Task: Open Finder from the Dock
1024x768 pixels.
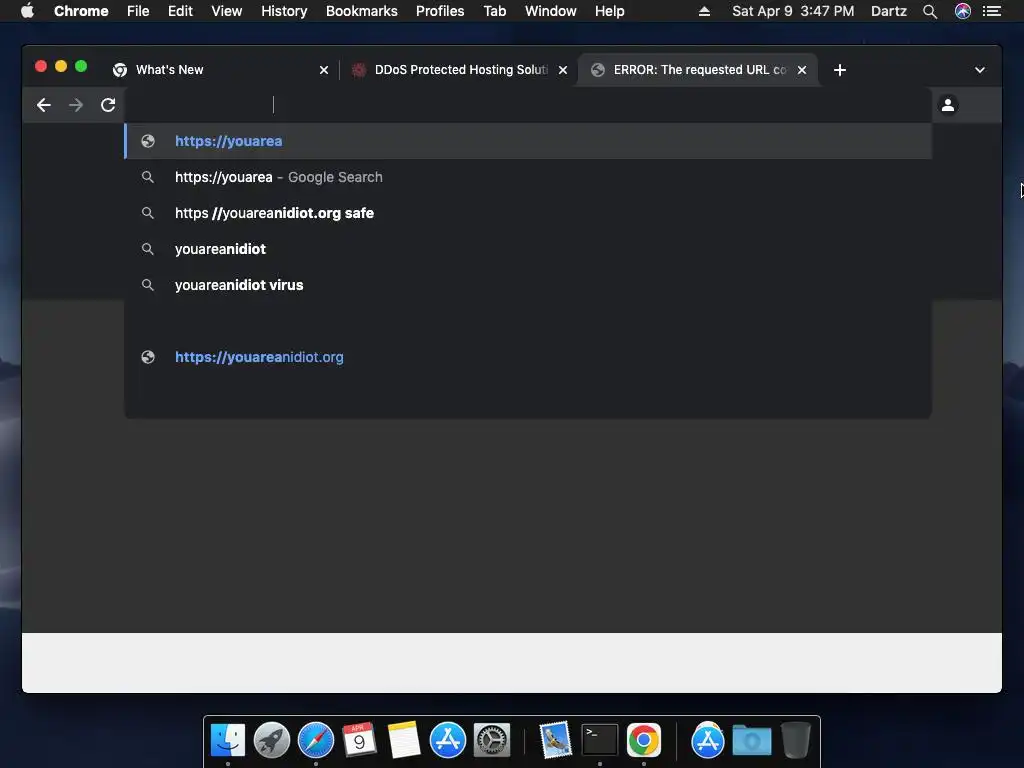Action: (x=228, y=740)
